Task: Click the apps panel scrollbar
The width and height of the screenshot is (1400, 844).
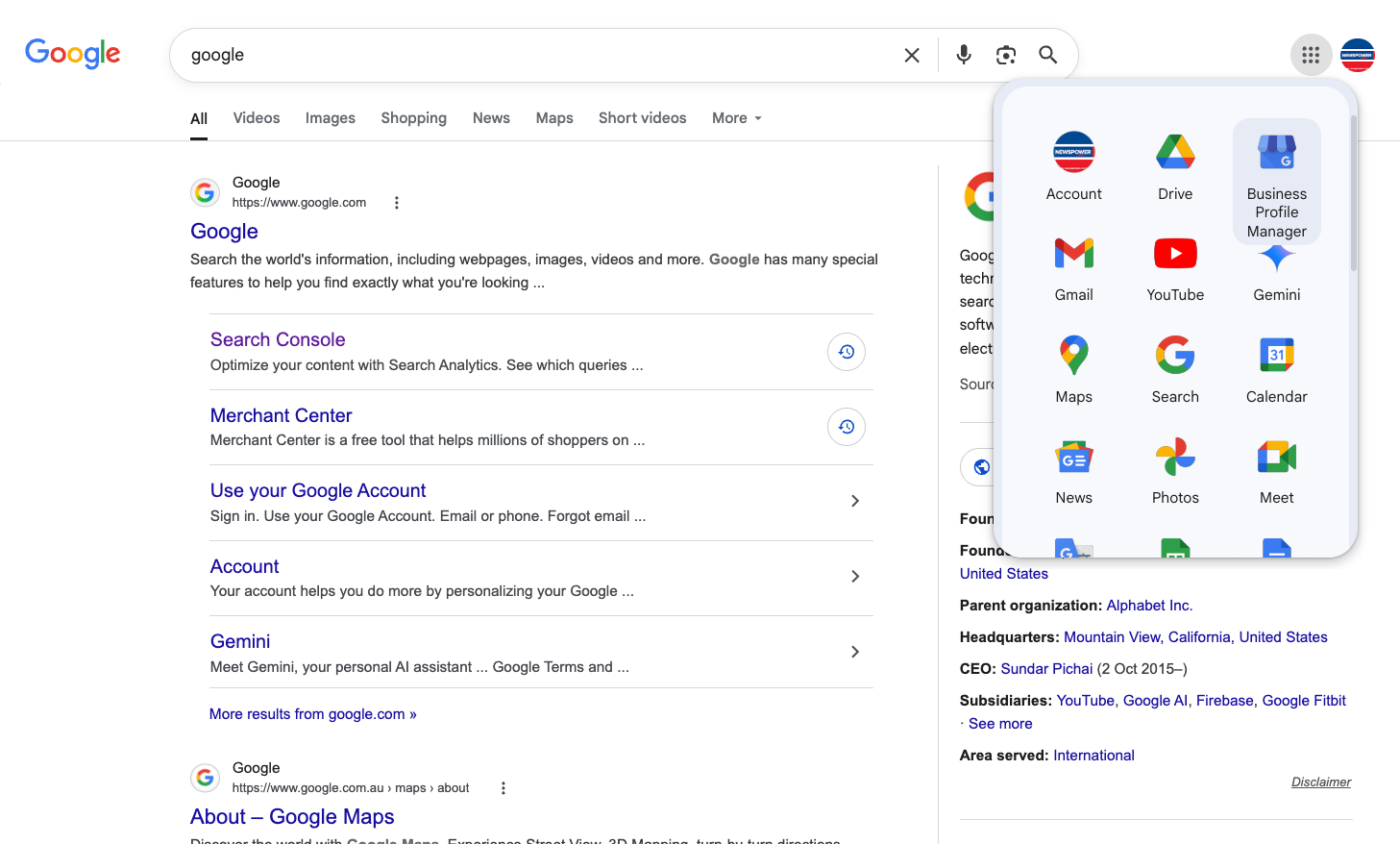Action: 1353,193
